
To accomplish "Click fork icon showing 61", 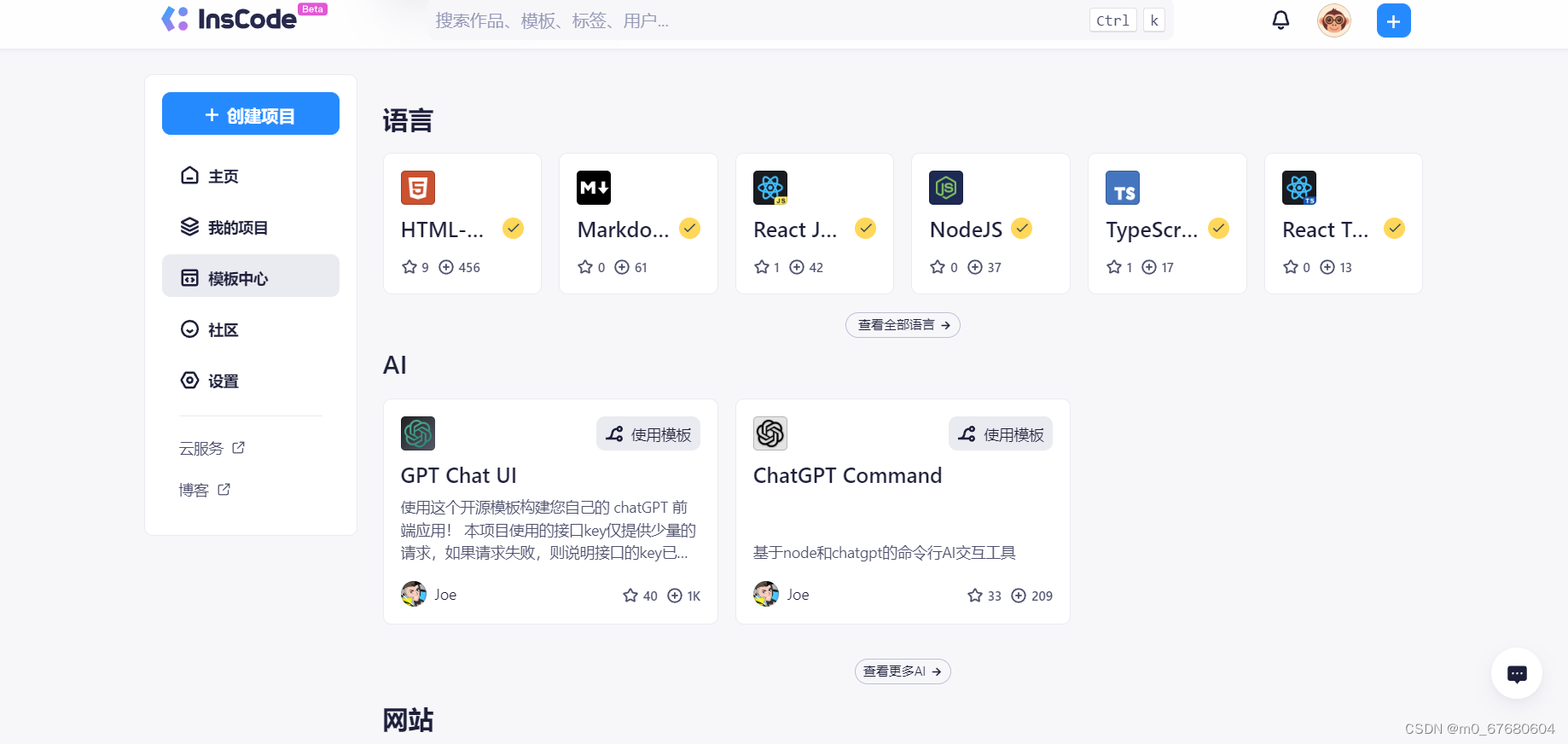I will 622,267.
